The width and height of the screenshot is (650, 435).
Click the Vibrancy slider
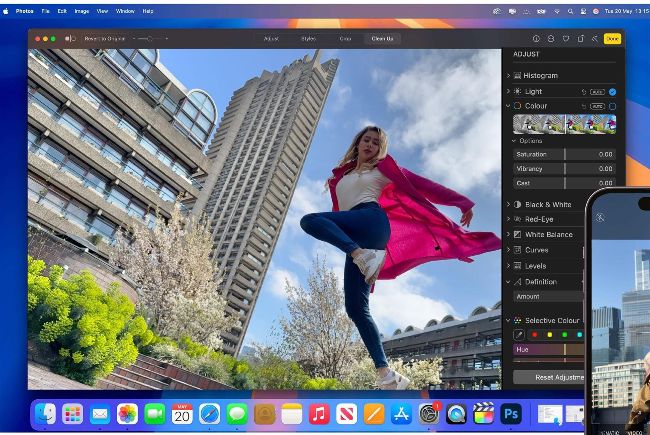point(564,169)
